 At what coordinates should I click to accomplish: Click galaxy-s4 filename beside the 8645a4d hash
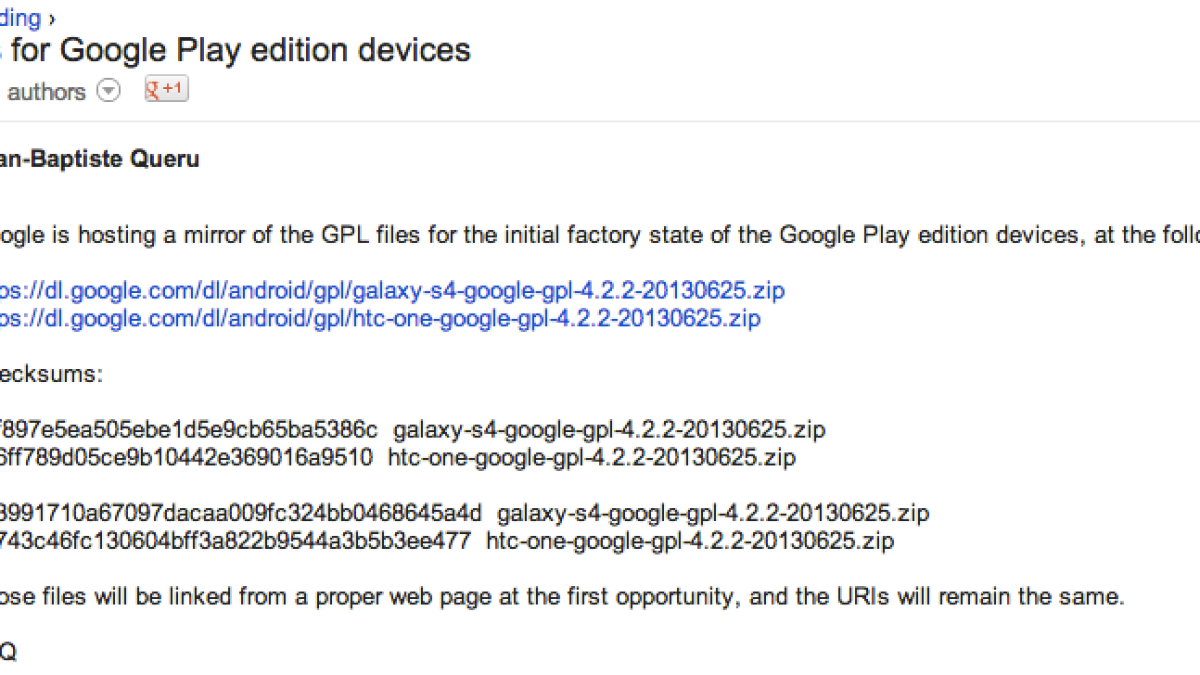(x=713, y=514)
